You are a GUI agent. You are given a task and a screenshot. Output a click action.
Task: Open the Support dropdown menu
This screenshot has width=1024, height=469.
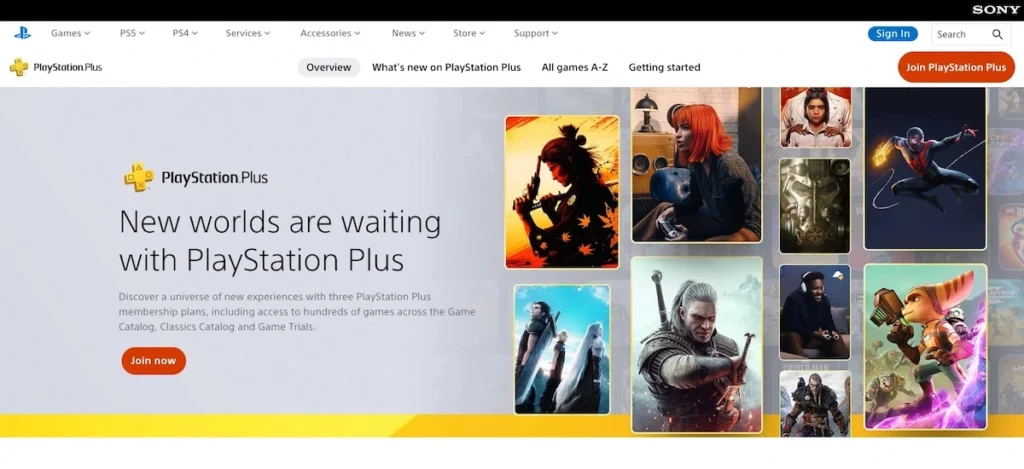536,33
